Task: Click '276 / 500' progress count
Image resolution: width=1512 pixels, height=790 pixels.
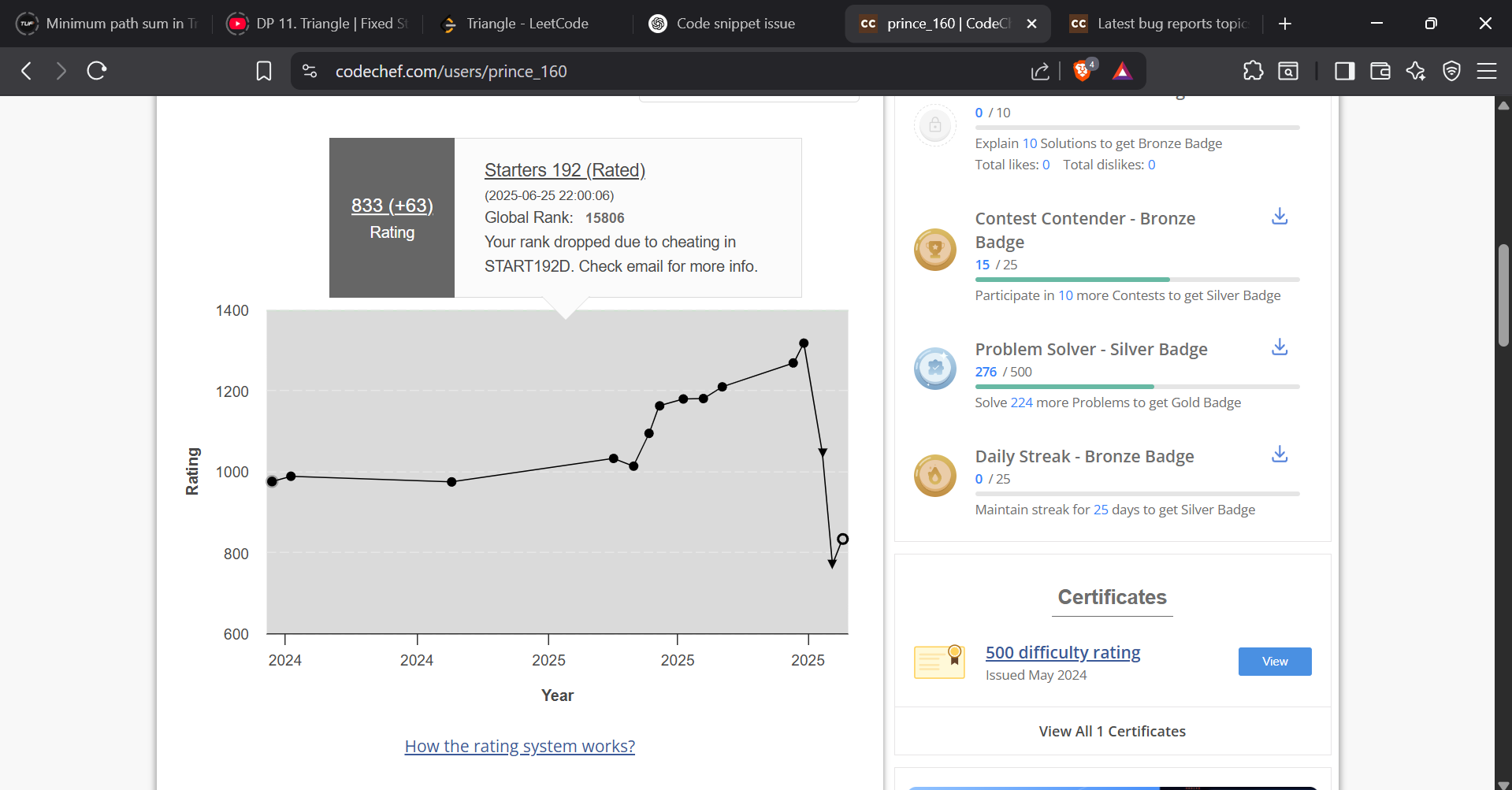Action: (1003, 372)
